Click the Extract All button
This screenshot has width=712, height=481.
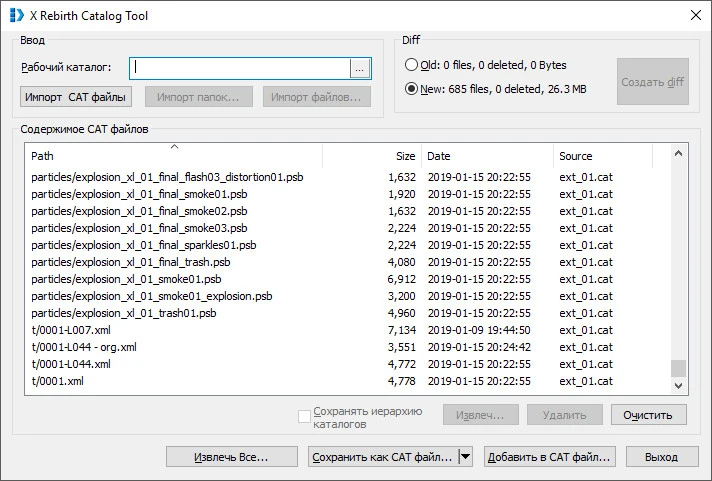click(x=231, y=457)
